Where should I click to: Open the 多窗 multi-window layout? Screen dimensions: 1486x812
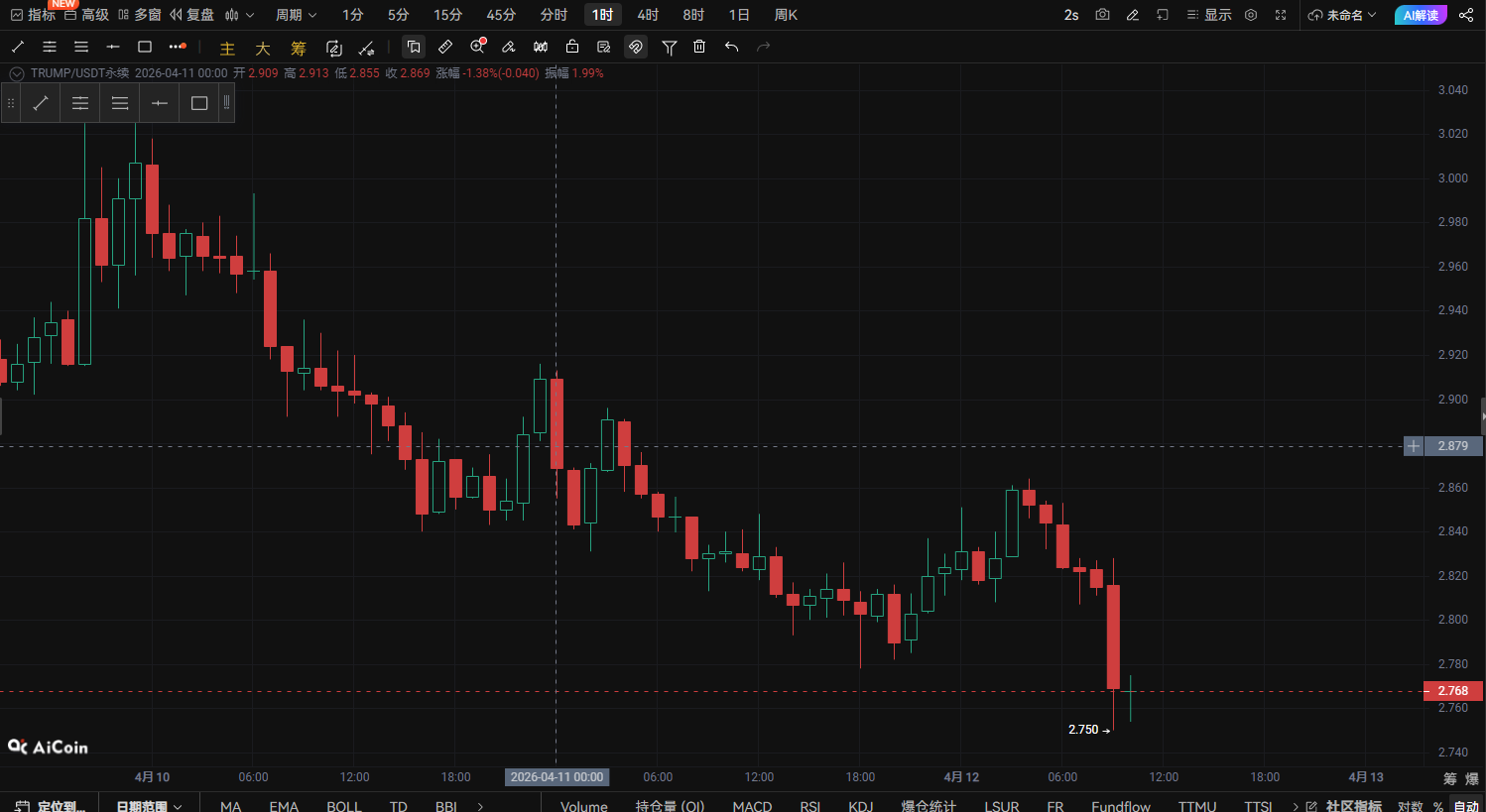pyautogui.click(x=139, y=15)
